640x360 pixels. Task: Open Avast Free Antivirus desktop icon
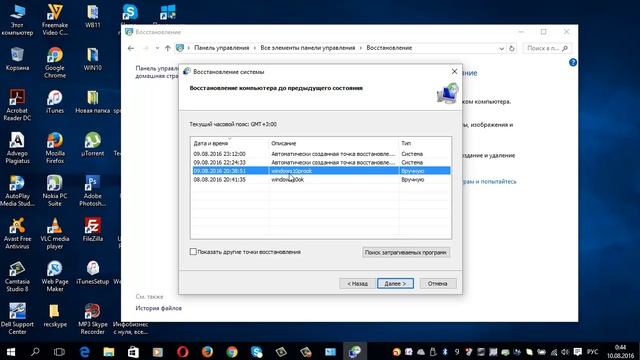[x=17, y=233]
